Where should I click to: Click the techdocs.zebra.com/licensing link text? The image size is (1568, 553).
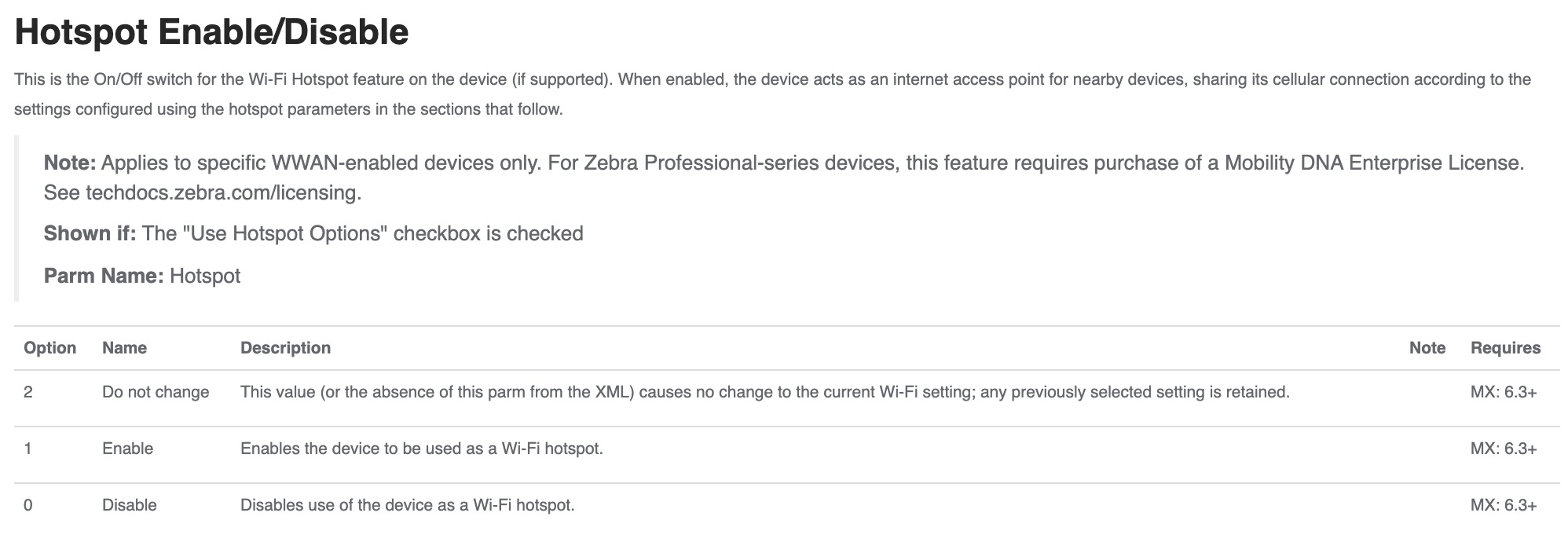tap(222, 193)
